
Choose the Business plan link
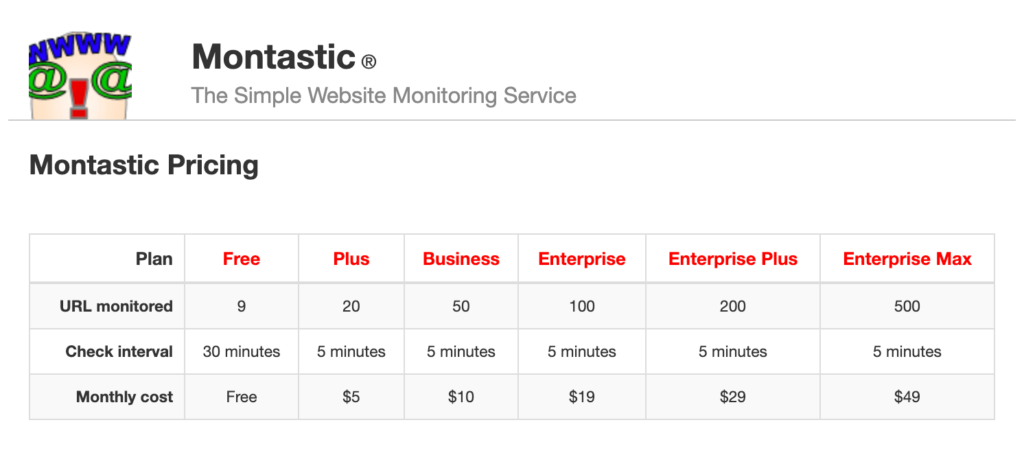click(461, 259)
